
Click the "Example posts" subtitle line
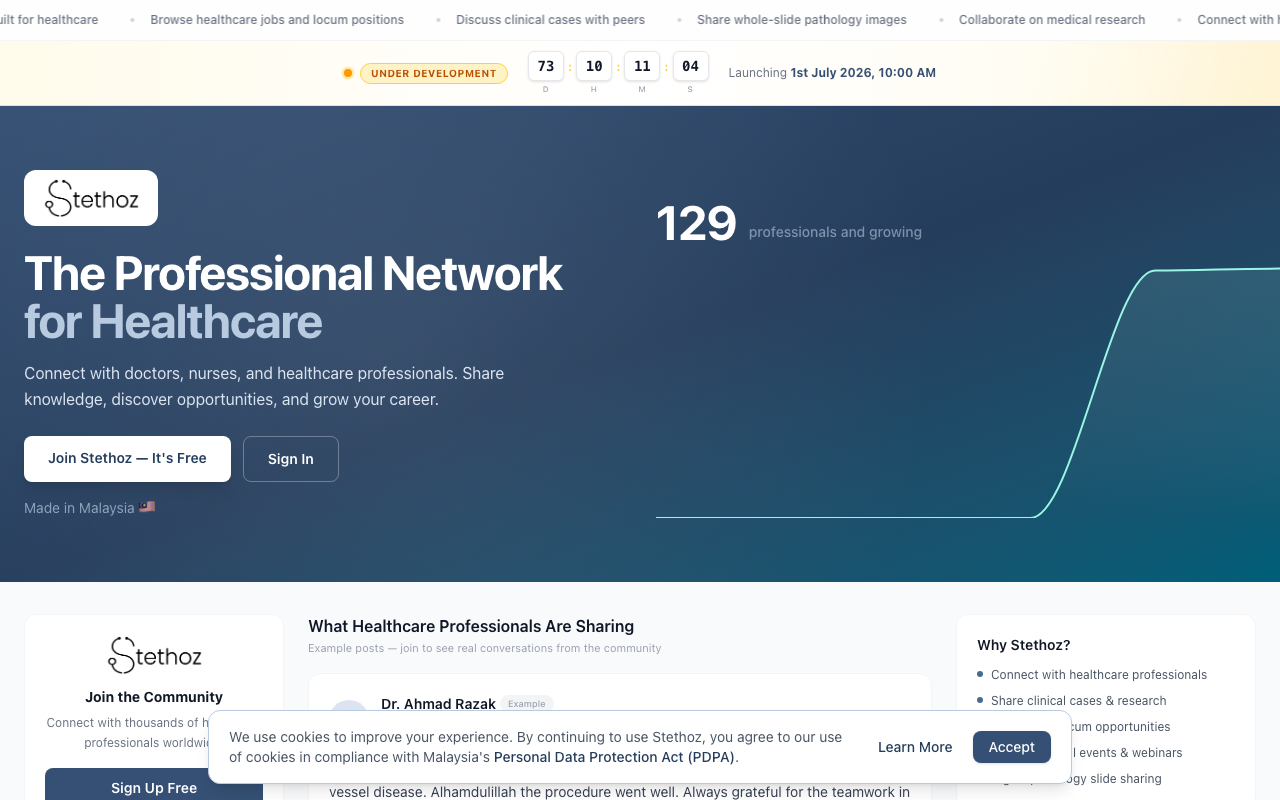(x=485, y=648)
